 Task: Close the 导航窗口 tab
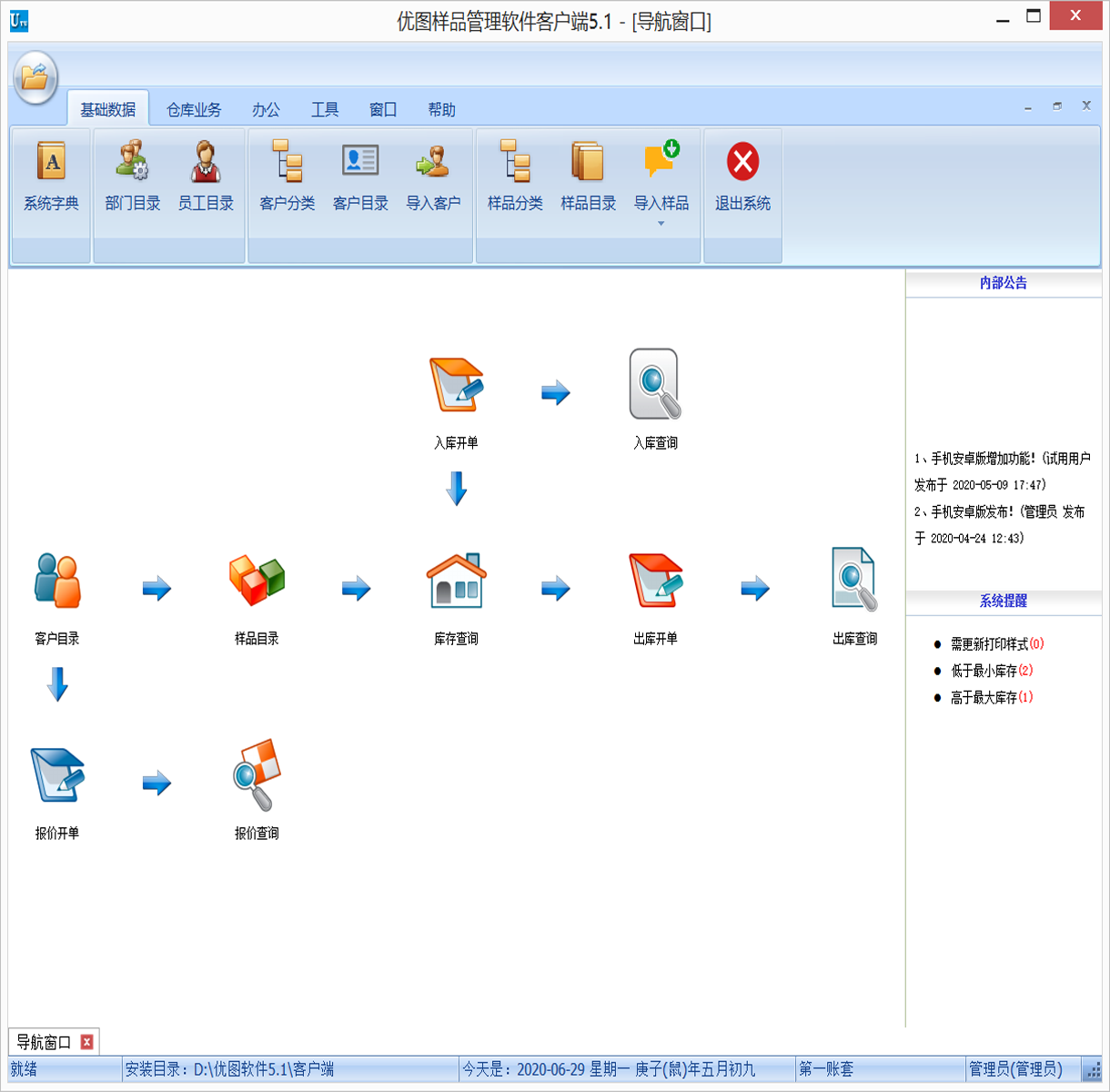86,1043
